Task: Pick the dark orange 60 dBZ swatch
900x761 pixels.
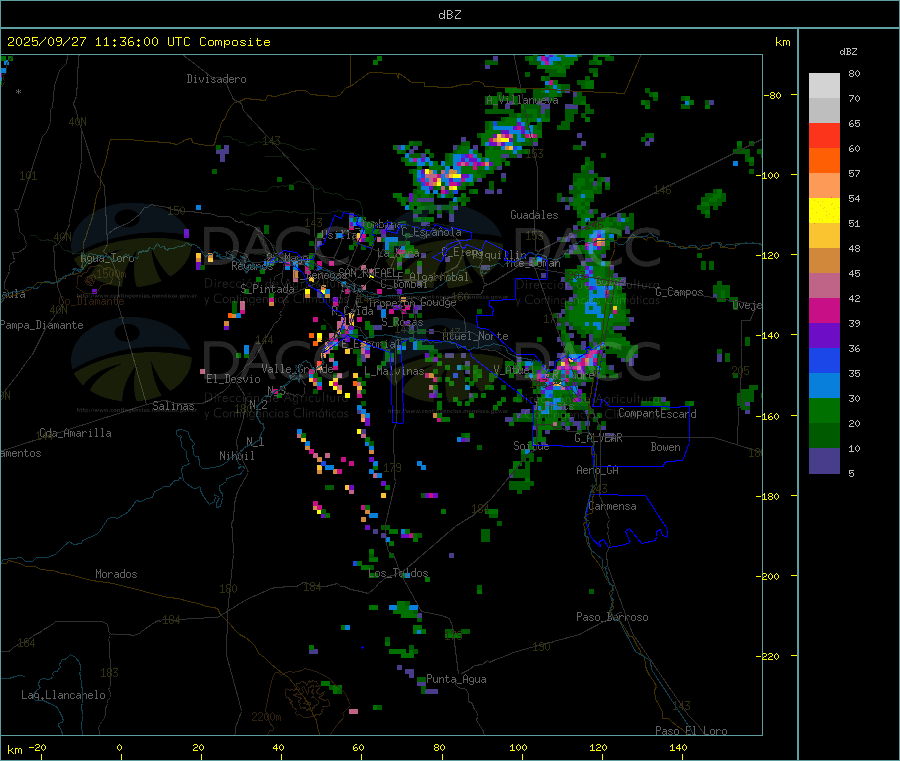Action: coord(824,161)
